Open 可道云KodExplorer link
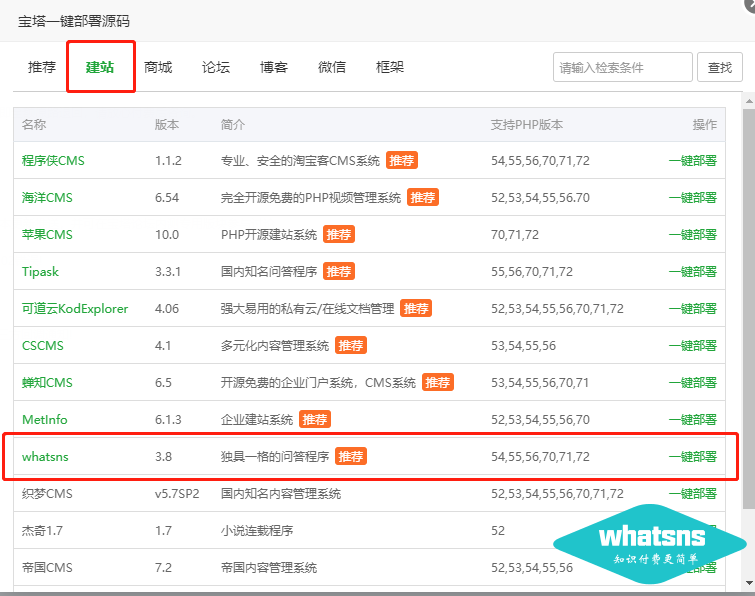The image size is (755, 596). coord(75,309)
